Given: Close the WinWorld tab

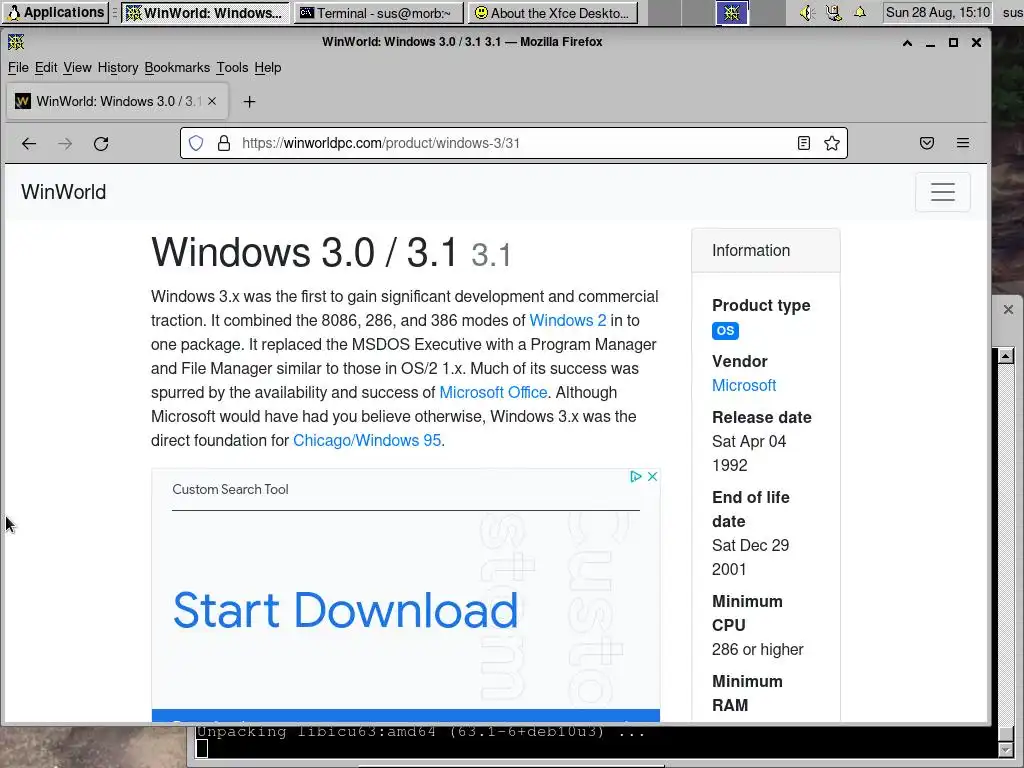Looking at the screenshot, I should tap(212, 101).
